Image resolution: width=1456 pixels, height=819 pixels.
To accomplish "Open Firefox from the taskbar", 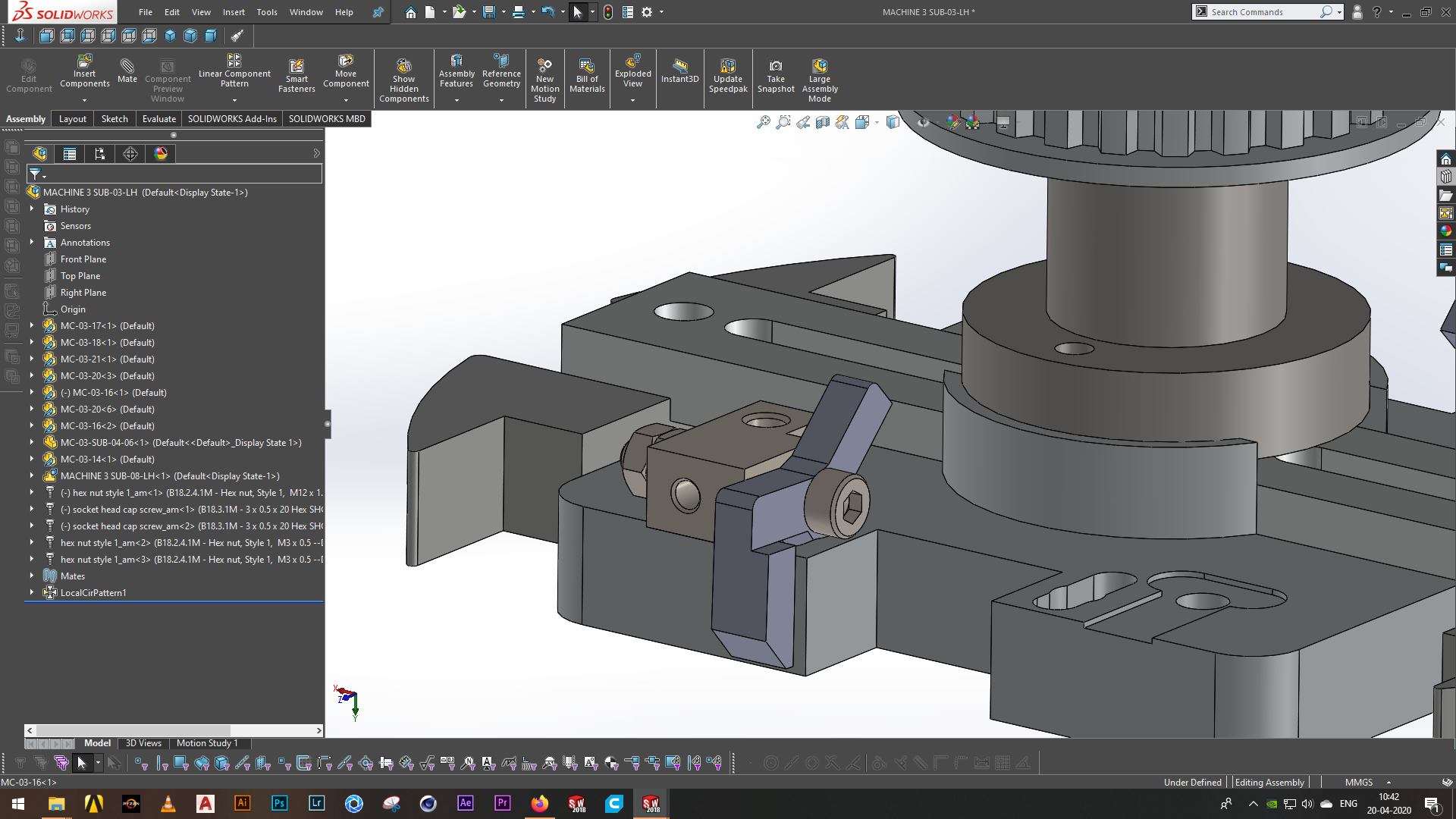I will (x=540, y=804).
